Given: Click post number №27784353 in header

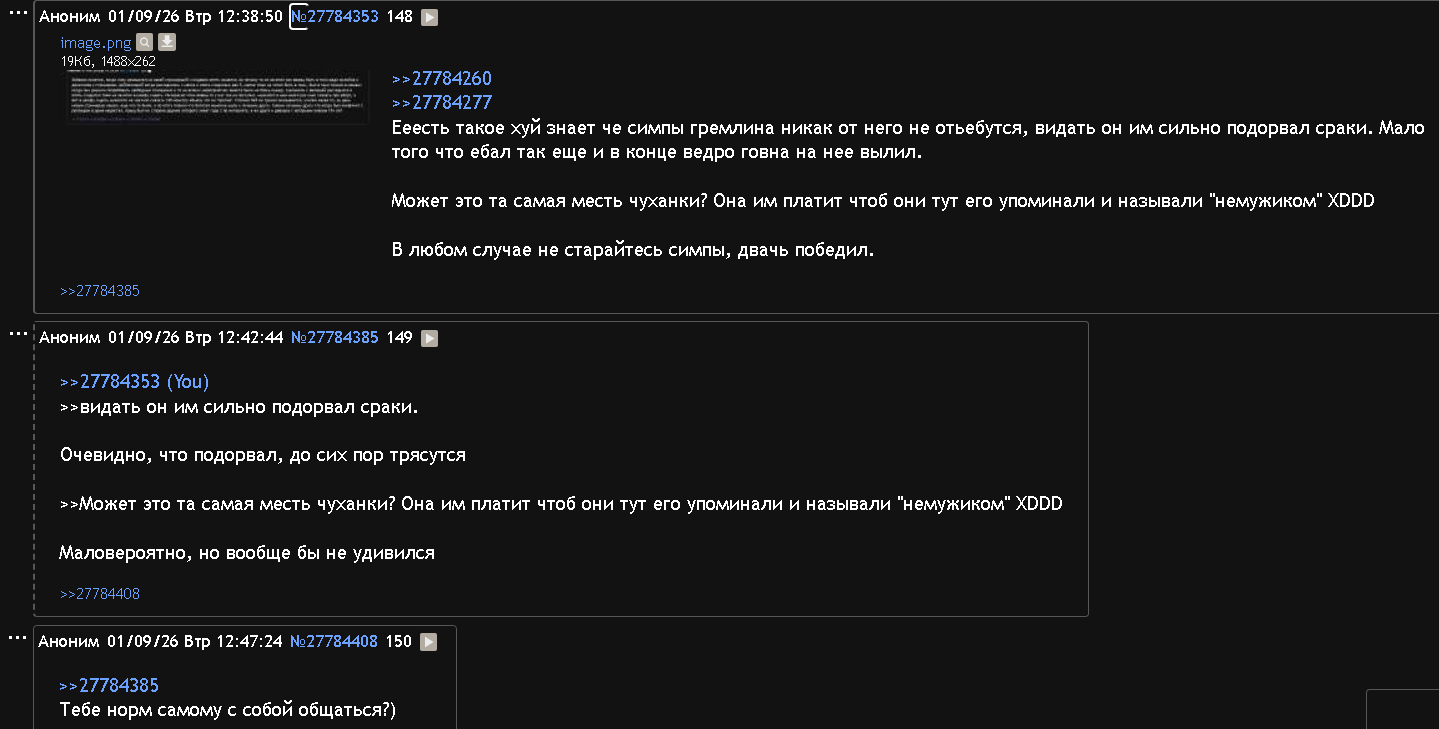Looking at the screenshot, I should coord(334,17).
